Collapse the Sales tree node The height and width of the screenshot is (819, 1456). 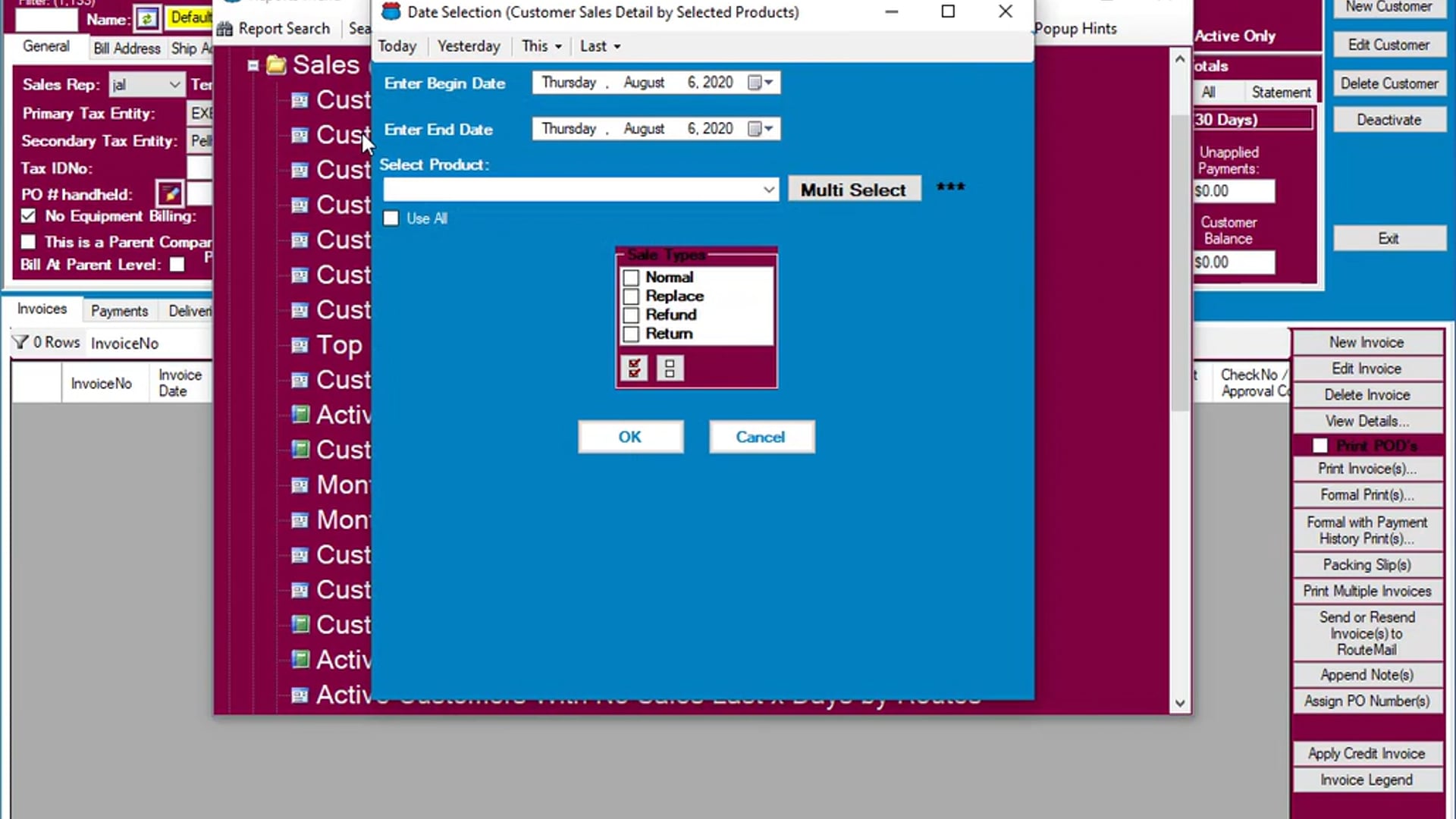[253, 66]
